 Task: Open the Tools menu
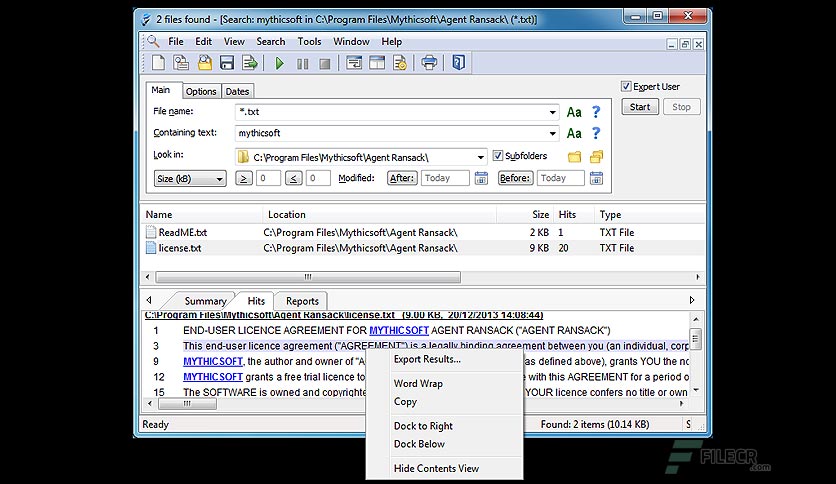point(309,42)
